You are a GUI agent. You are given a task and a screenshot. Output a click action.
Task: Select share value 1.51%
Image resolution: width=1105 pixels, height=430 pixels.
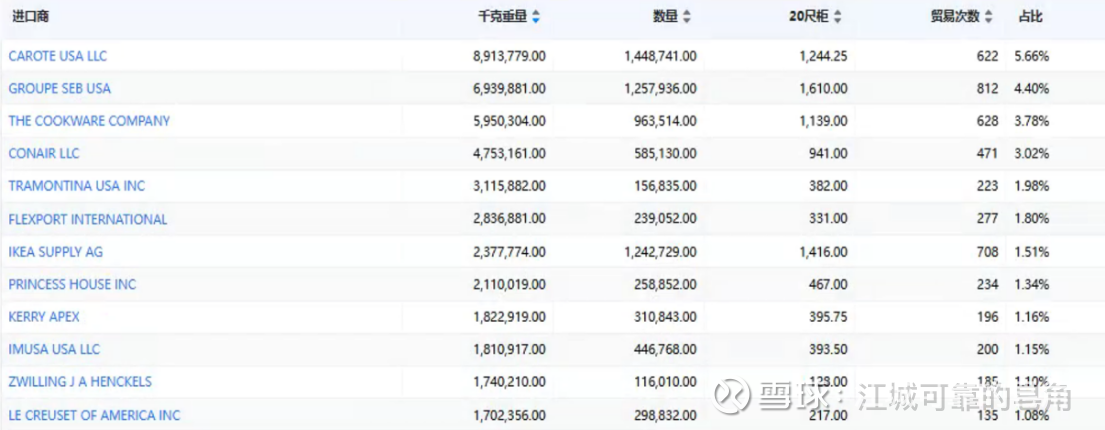(1032, 252)
